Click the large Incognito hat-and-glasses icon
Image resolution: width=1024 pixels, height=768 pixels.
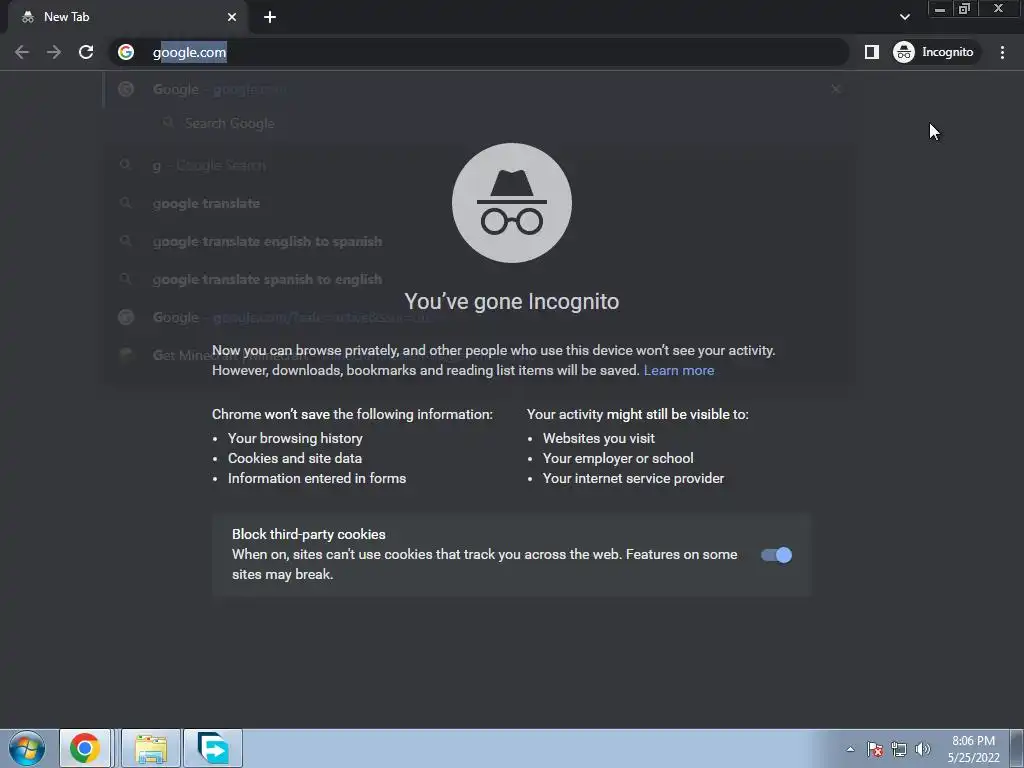point(512,203)
